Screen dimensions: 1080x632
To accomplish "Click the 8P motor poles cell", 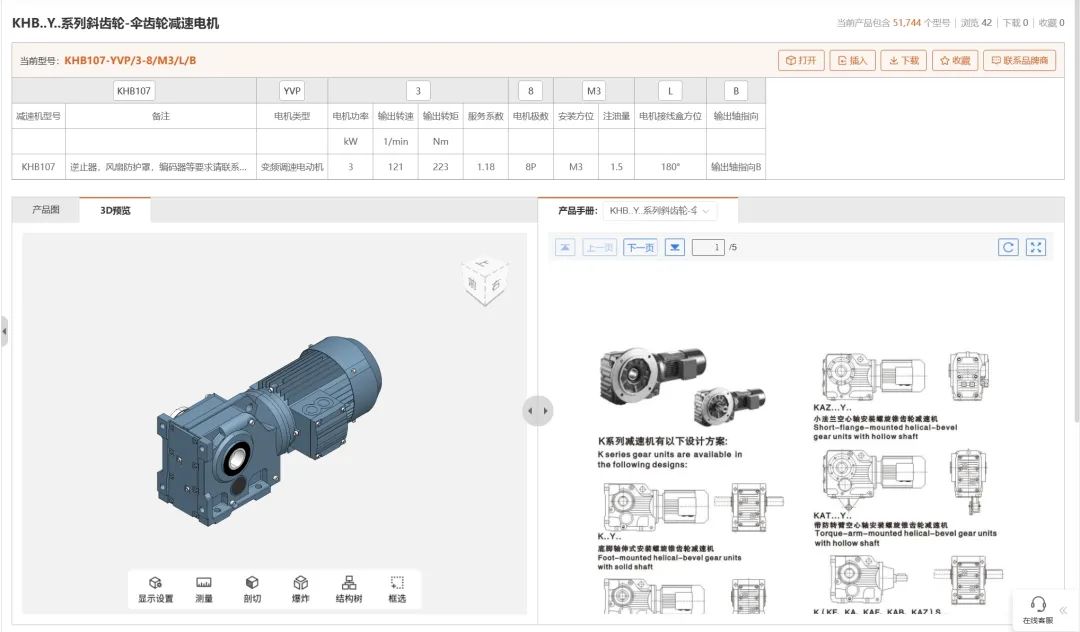I will click(530, 167).
